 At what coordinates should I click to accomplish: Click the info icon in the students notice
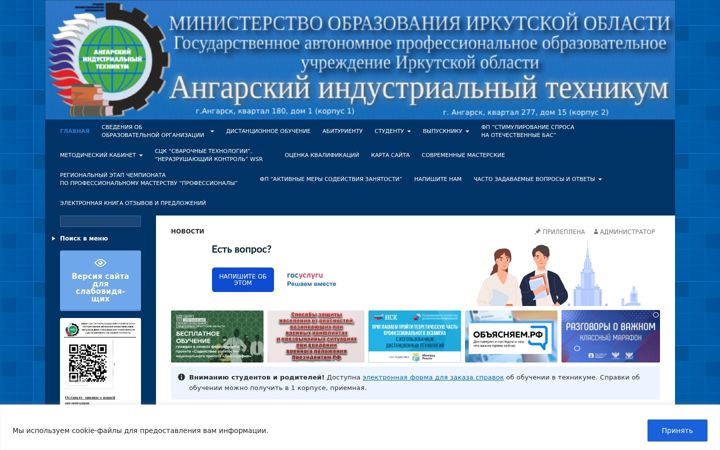point(181,377)
